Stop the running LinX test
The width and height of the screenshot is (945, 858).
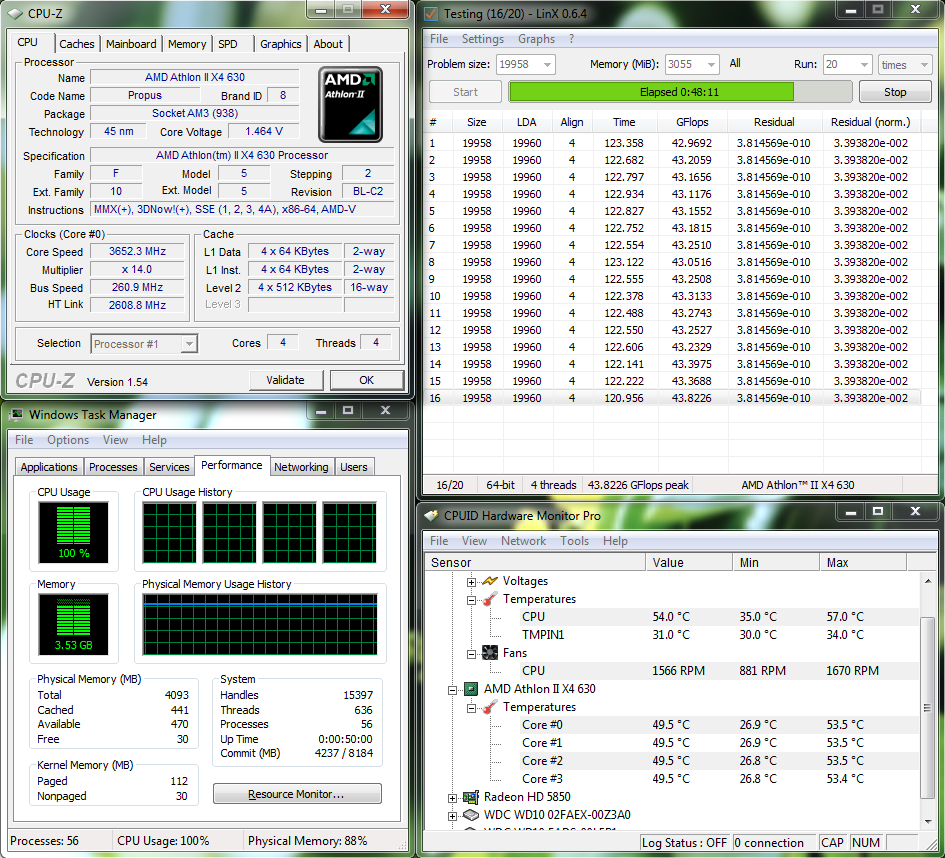click(x=895, y=92)
